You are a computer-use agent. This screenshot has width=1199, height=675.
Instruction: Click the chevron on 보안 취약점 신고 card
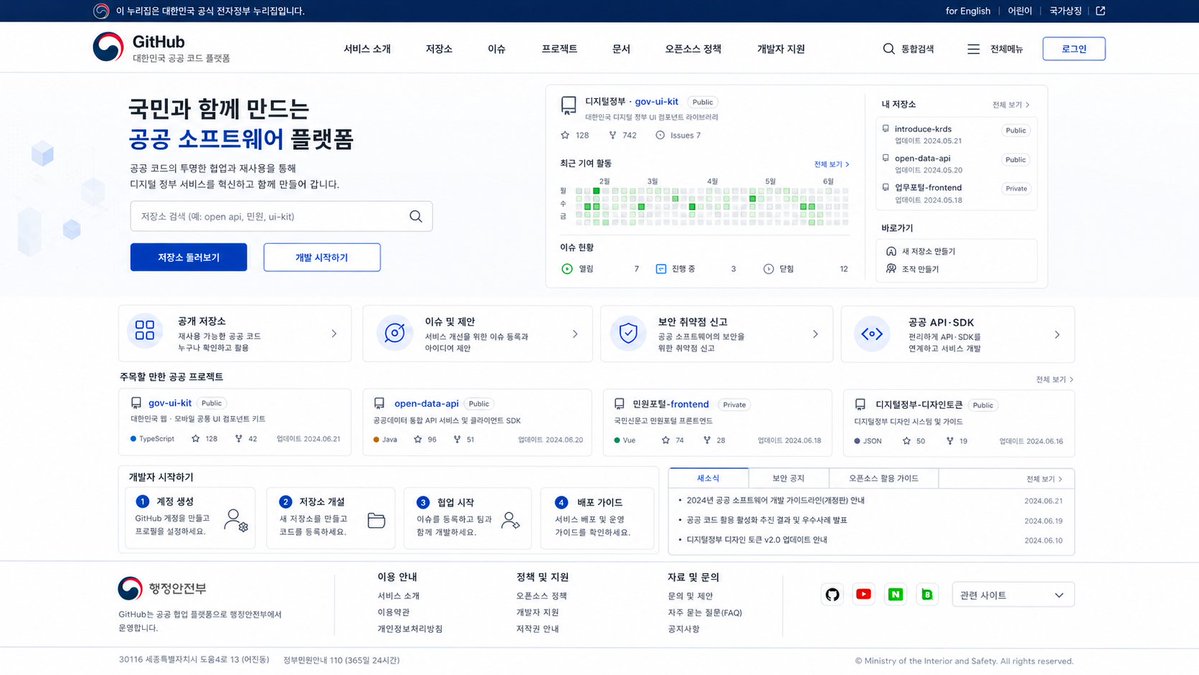tap(815, 334)
